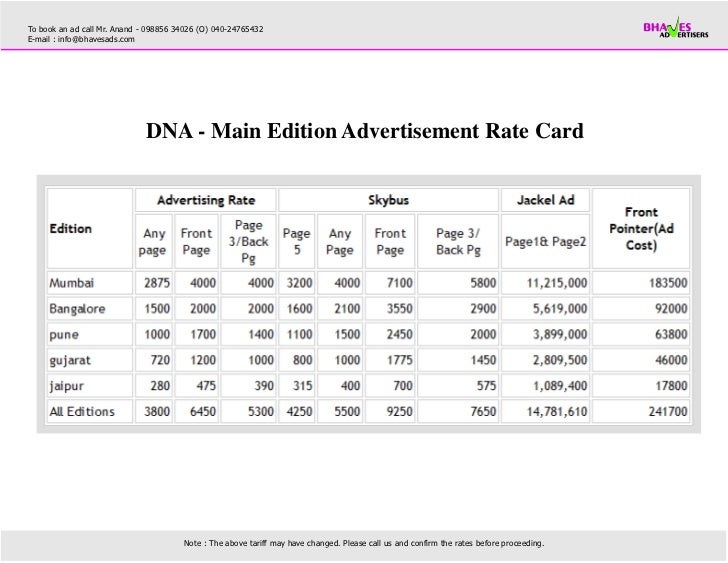Click the jaipur value 280
Image resolution: width=728 pixels, height=563 pixels.
[x=160, y=386]
